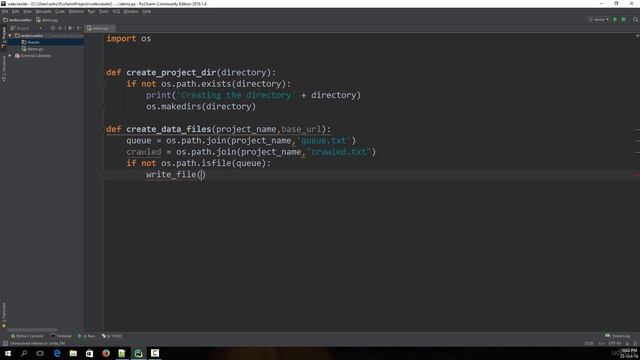Click 'import os' line in editor

point(129,38)
